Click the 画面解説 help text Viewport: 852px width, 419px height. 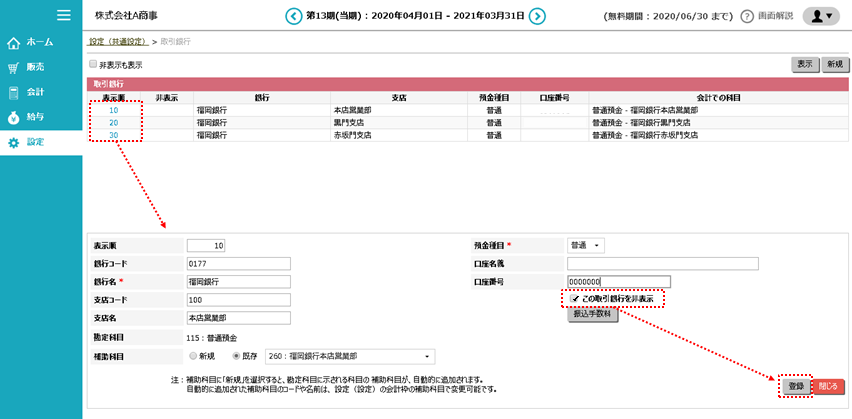(775, 16)
